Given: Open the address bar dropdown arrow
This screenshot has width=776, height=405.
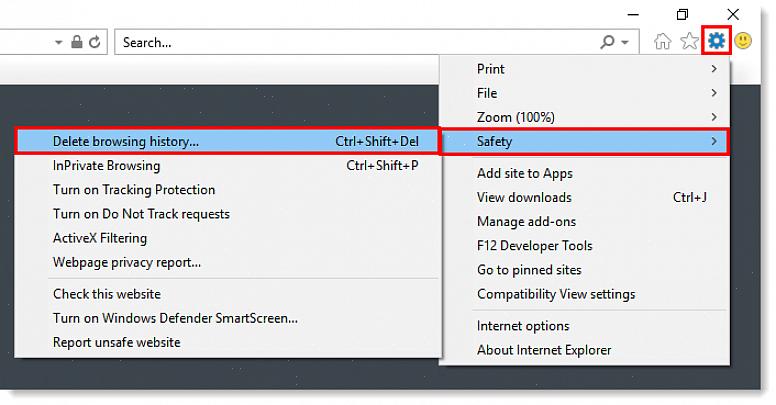Looking at the screenshot, I should click(58, 43).
